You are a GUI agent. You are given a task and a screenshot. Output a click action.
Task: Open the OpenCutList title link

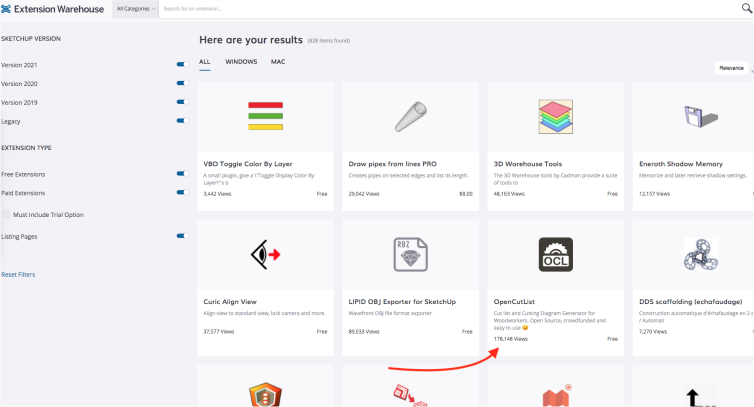click(x=517, y=301)
